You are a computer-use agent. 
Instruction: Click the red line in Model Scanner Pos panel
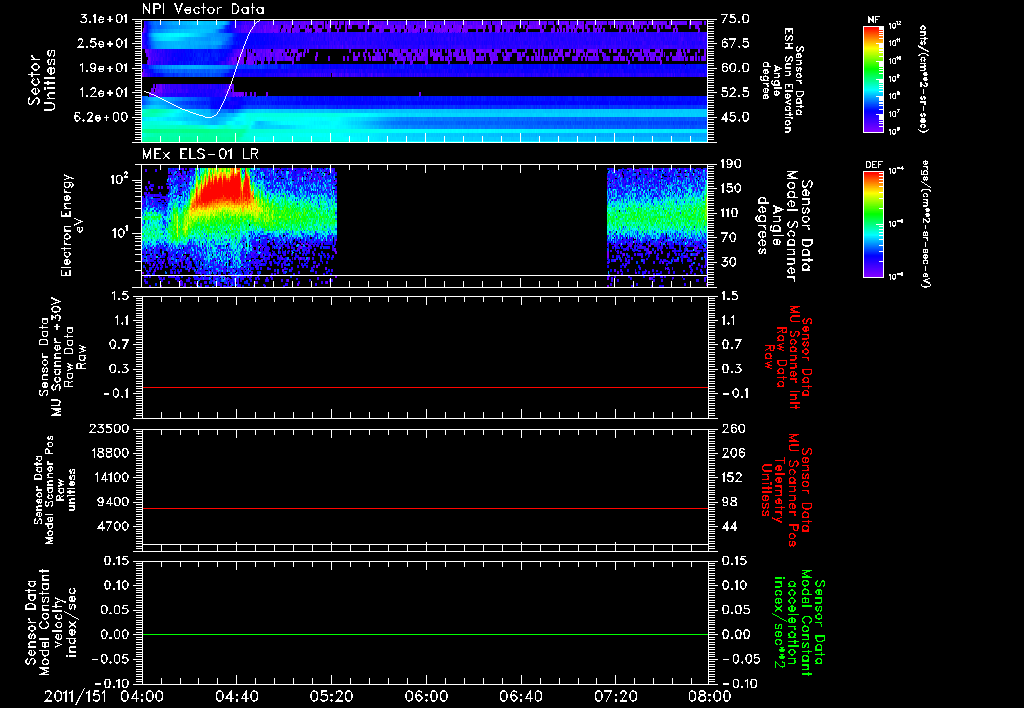(x=424, y=508)
